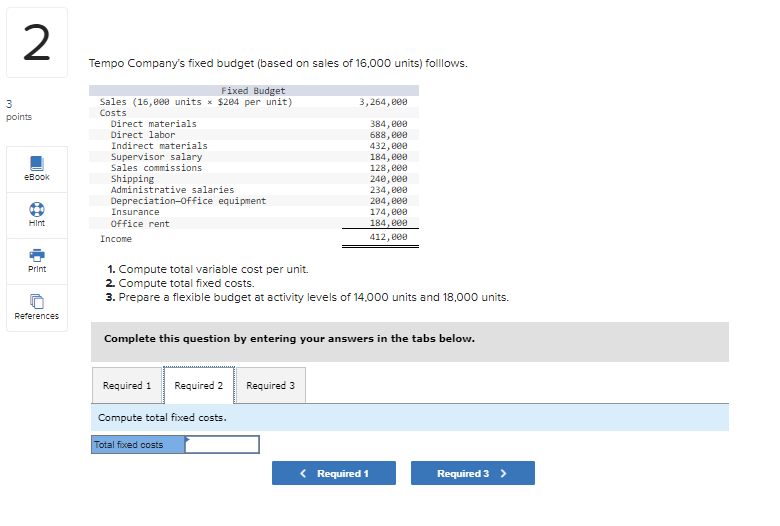The width and height of the screenshot is (780, 526).
Task: Click the Depreciation—Office equipment row label
Action: point(189,201)
